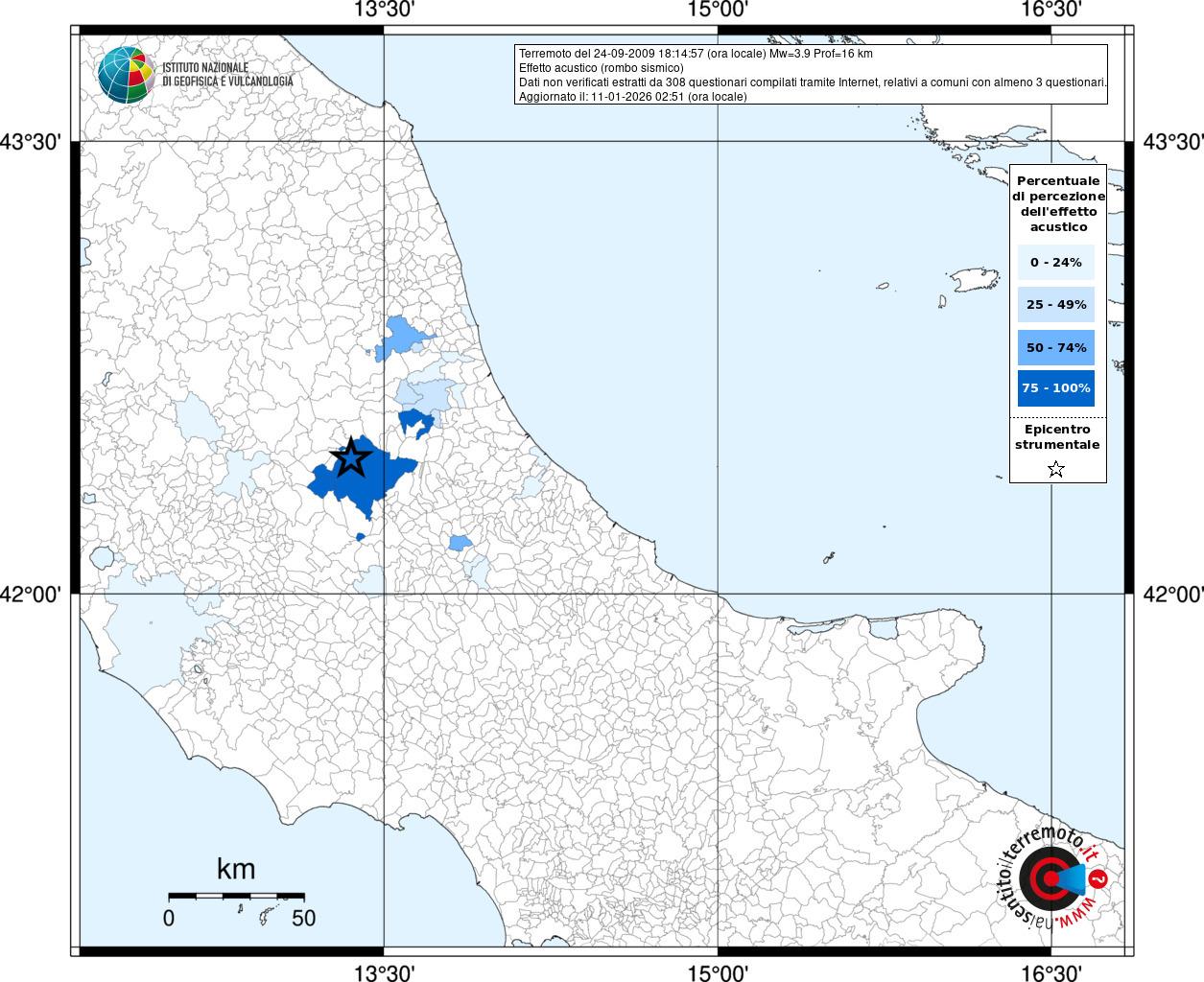Image resolution: width=1204 pixels, height=982 pixels.
Task: Click the legend epicenter star symbol
Action: (1056, 469)
